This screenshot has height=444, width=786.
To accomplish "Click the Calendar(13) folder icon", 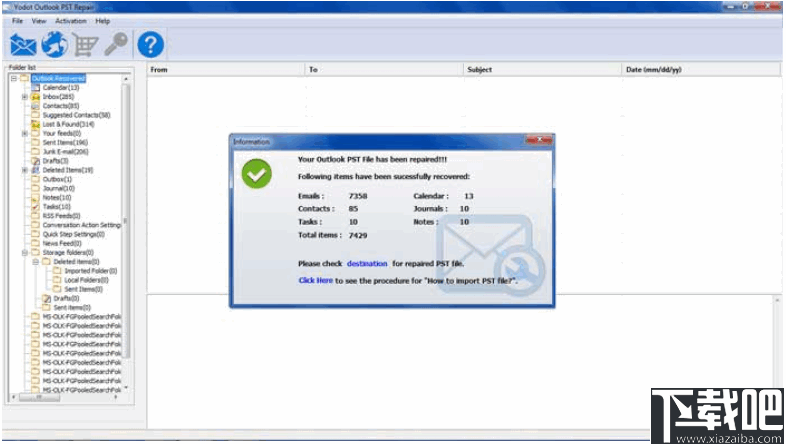I will pos(35,88).
